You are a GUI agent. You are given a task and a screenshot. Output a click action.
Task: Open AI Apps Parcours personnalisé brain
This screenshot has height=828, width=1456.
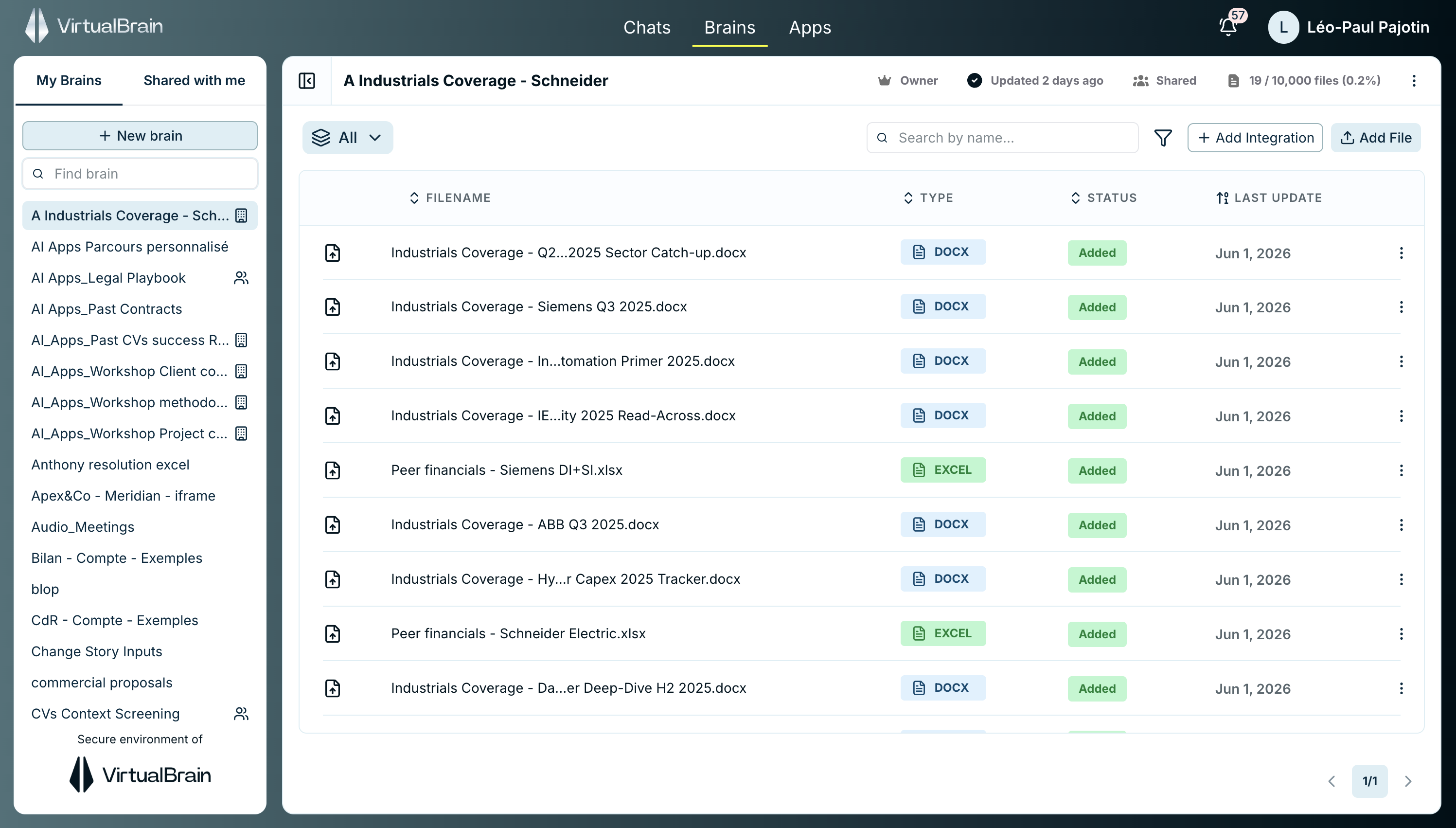[140, 247]
